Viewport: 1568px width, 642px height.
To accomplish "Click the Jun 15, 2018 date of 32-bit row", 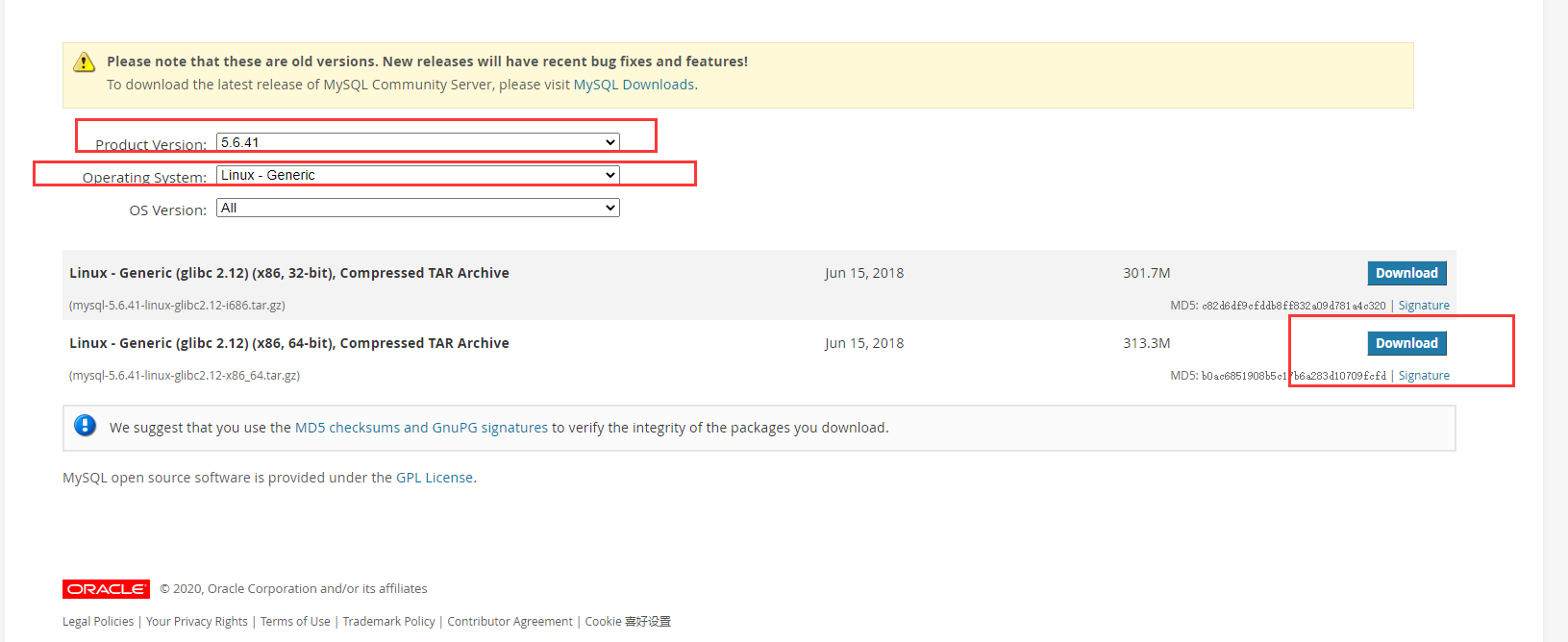I will [x=864, y=273].
